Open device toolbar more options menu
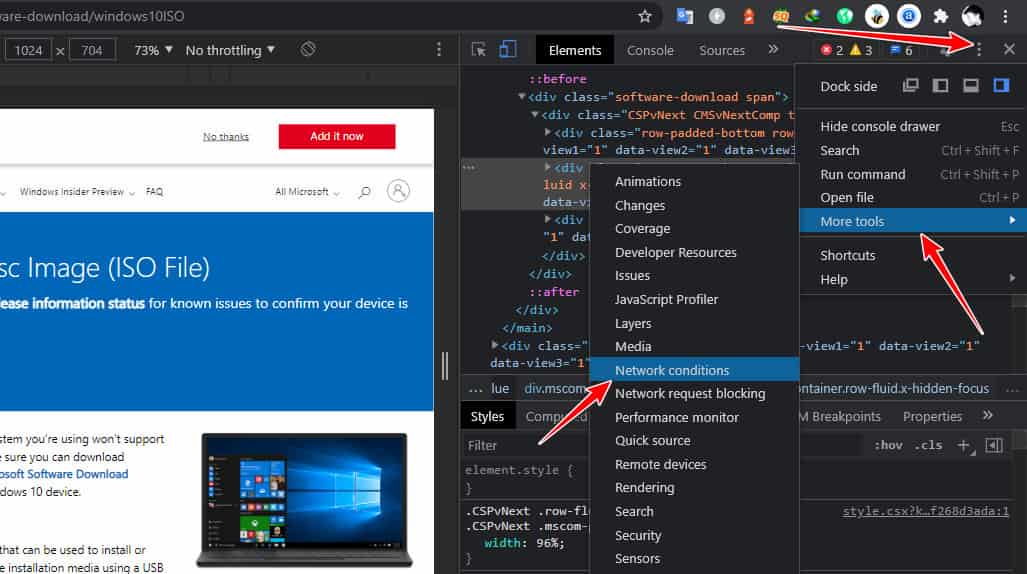This screenshot has width=1027, height=574. 439,50
